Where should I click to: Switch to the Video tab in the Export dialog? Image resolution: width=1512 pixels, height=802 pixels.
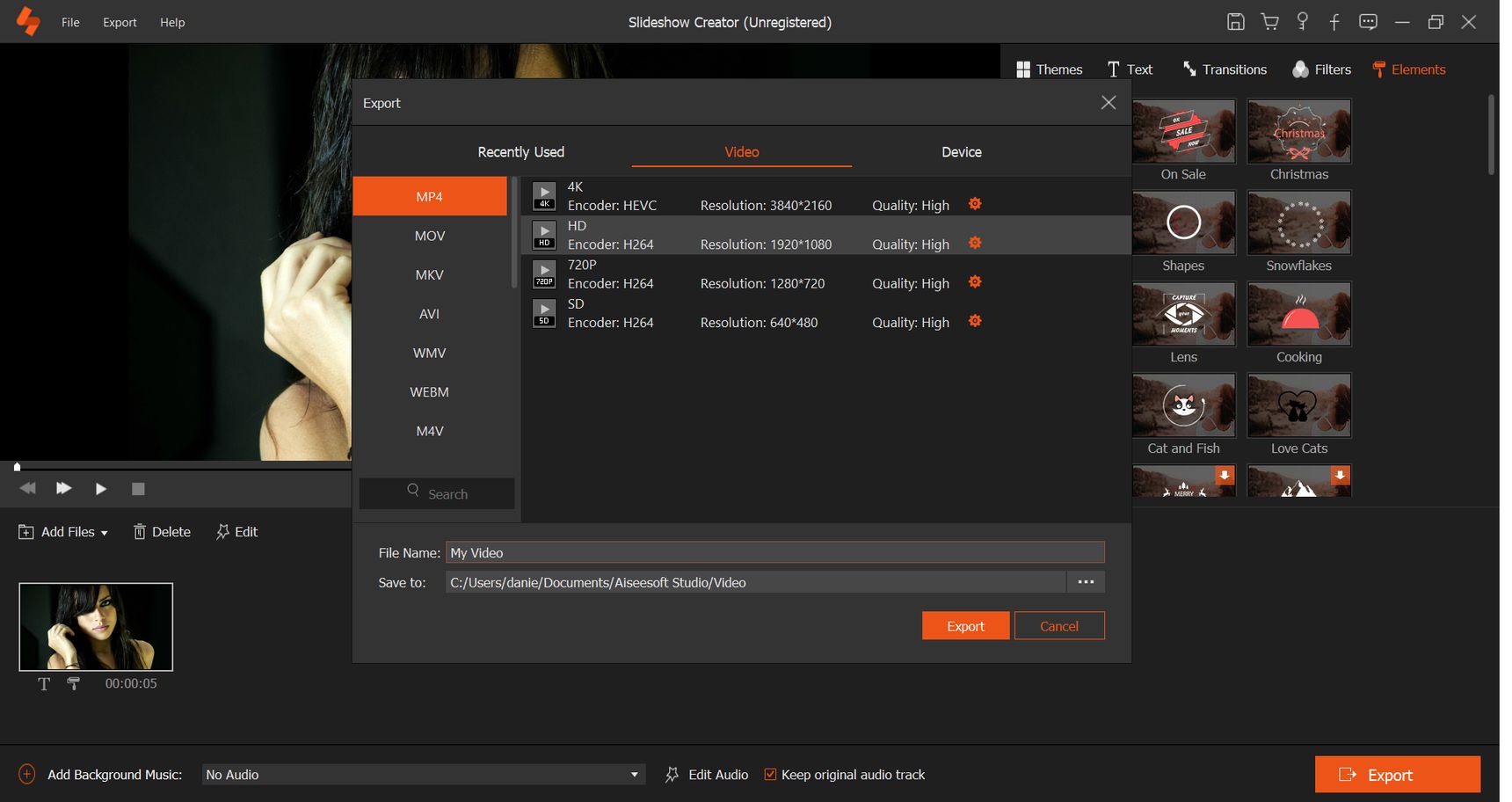[742, 152]
